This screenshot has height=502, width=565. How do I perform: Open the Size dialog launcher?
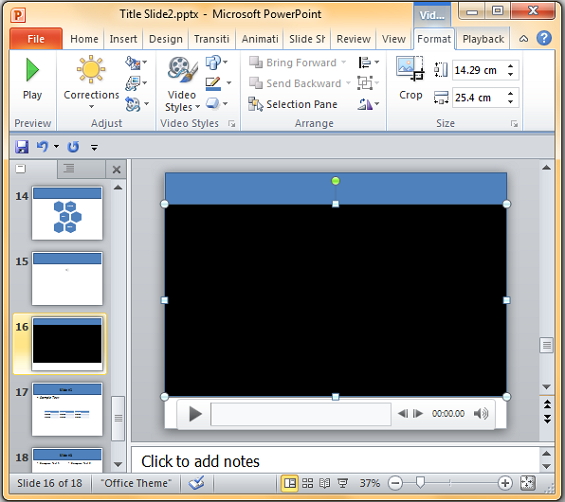(x=514, y=124)
